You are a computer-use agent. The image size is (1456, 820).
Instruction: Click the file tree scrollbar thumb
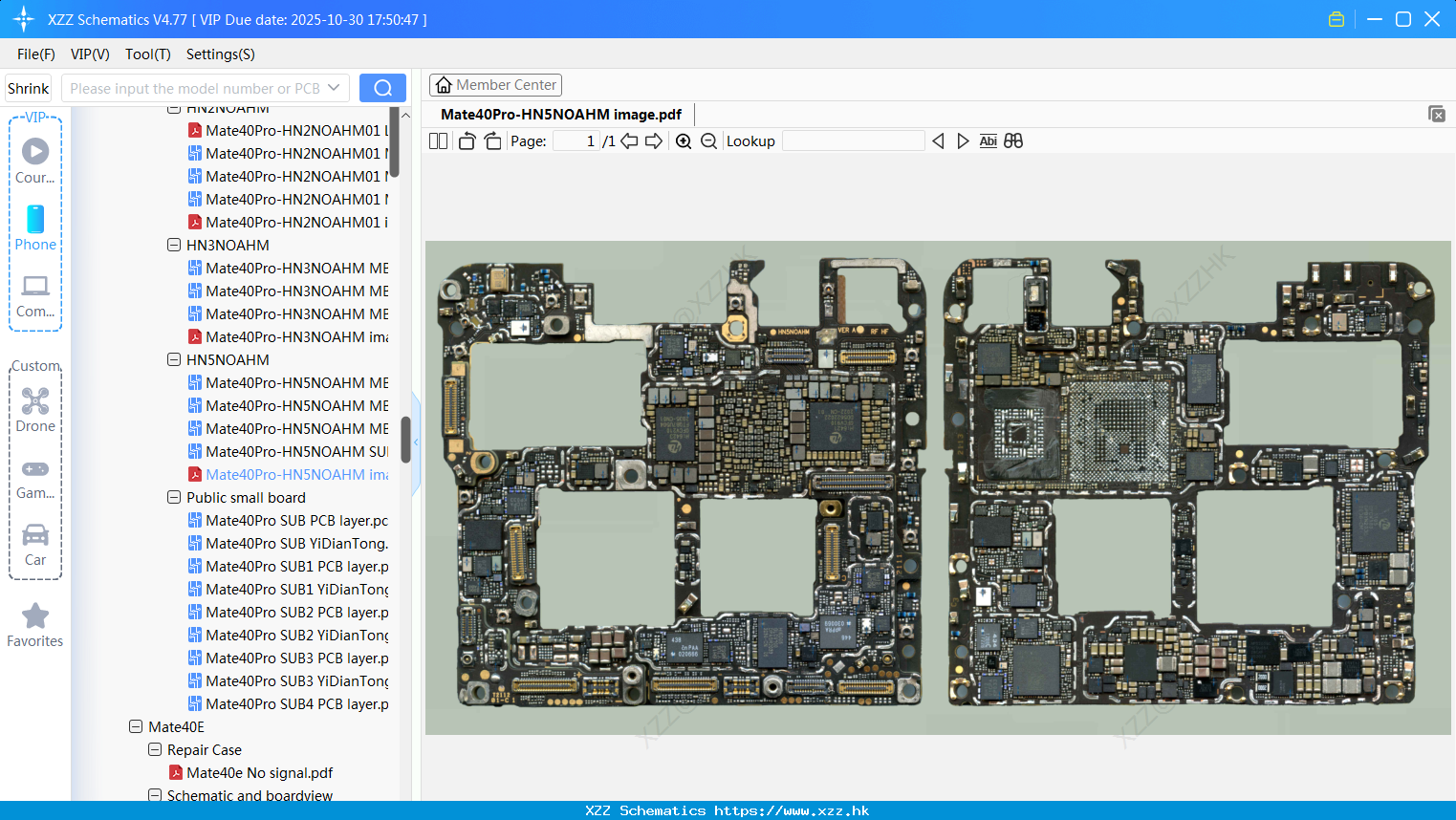[405, 440]
